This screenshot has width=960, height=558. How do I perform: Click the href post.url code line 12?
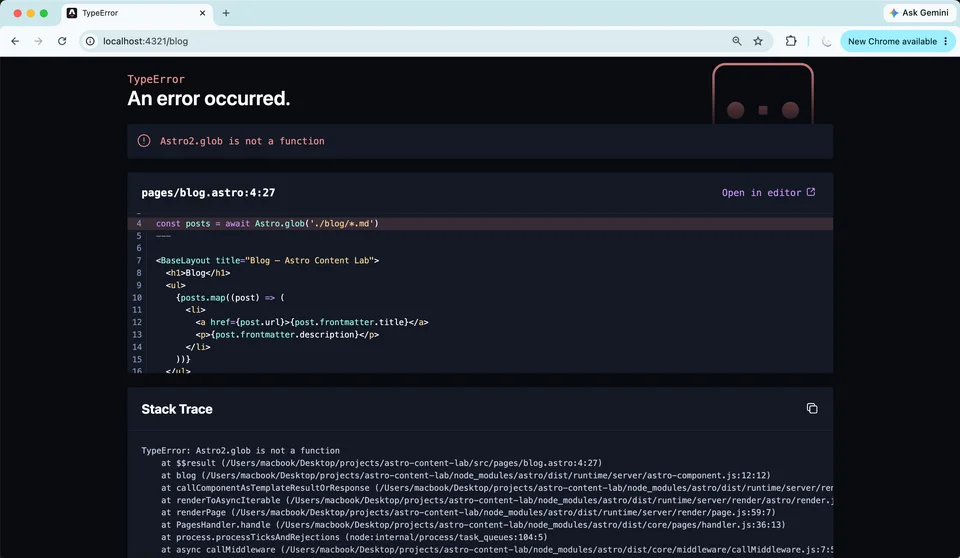[312, 322]
